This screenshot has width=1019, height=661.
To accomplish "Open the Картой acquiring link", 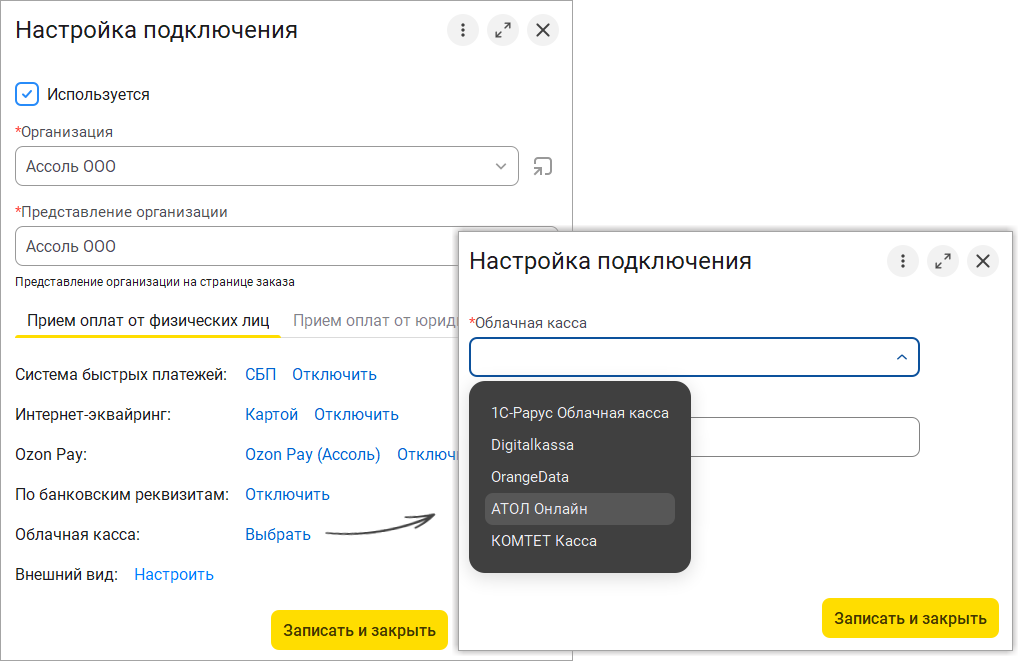I will [x=271, y=415].
